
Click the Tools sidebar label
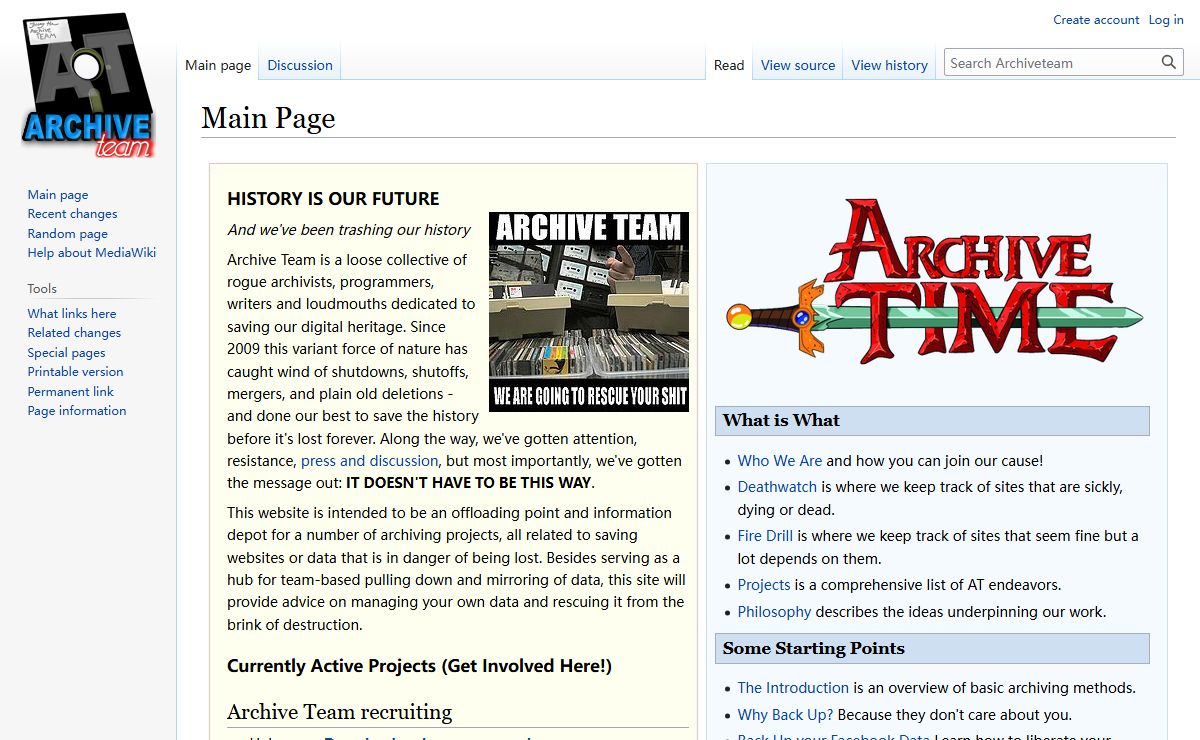42,288
